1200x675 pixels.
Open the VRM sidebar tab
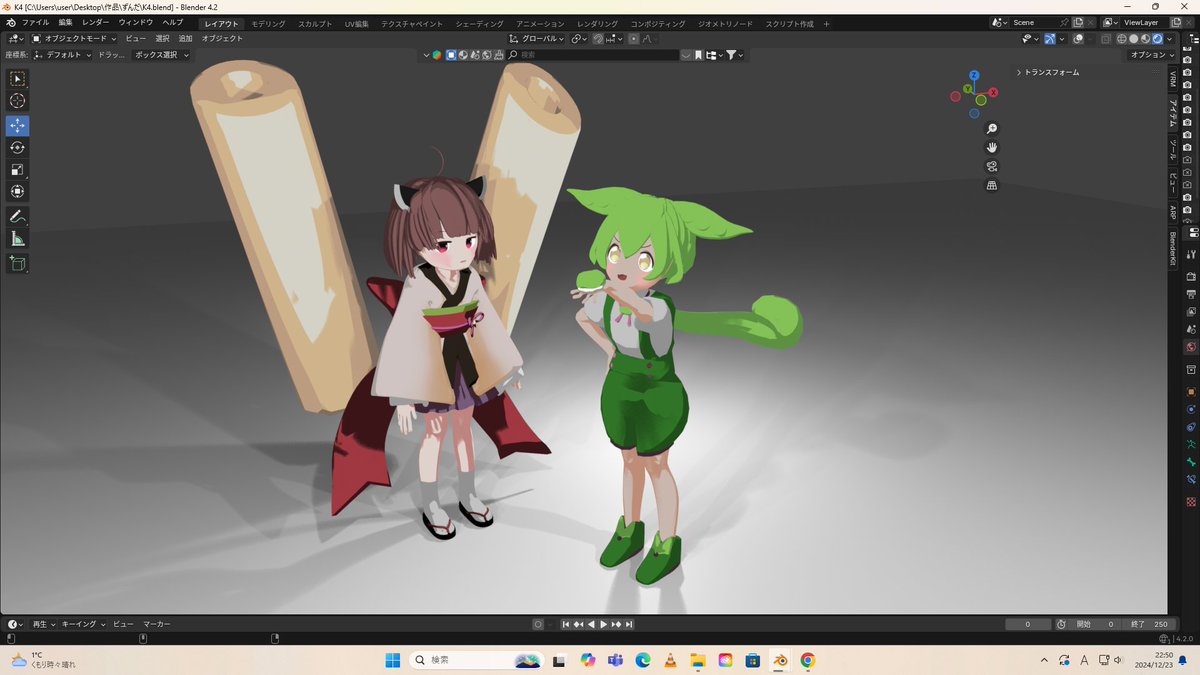[x=1173, y=80]
